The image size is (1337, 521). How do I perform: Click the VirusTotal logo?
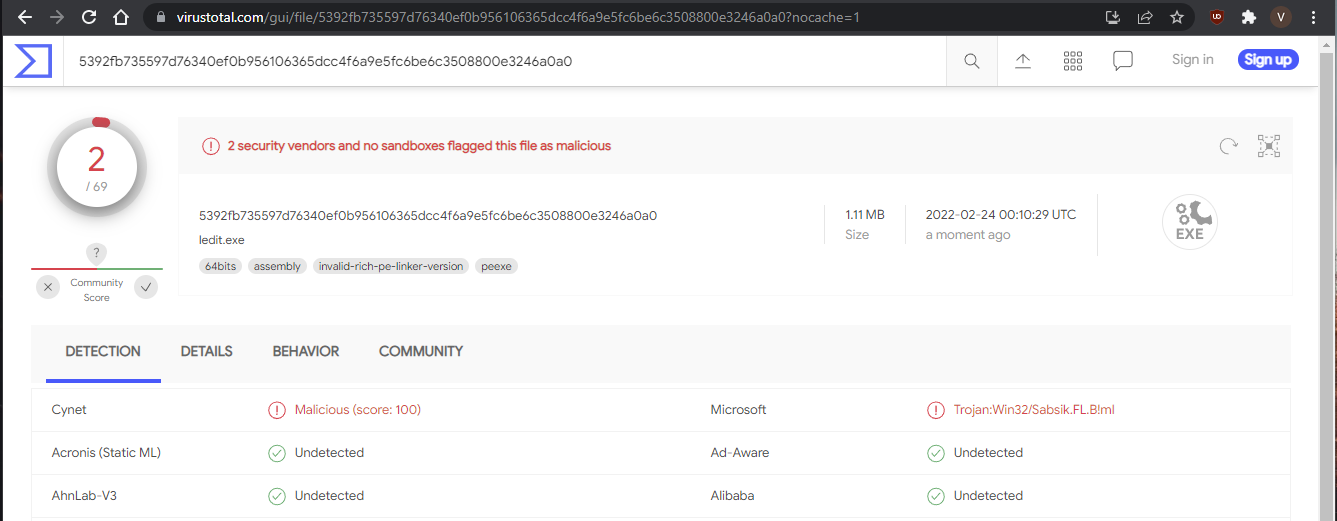(33, 61)
